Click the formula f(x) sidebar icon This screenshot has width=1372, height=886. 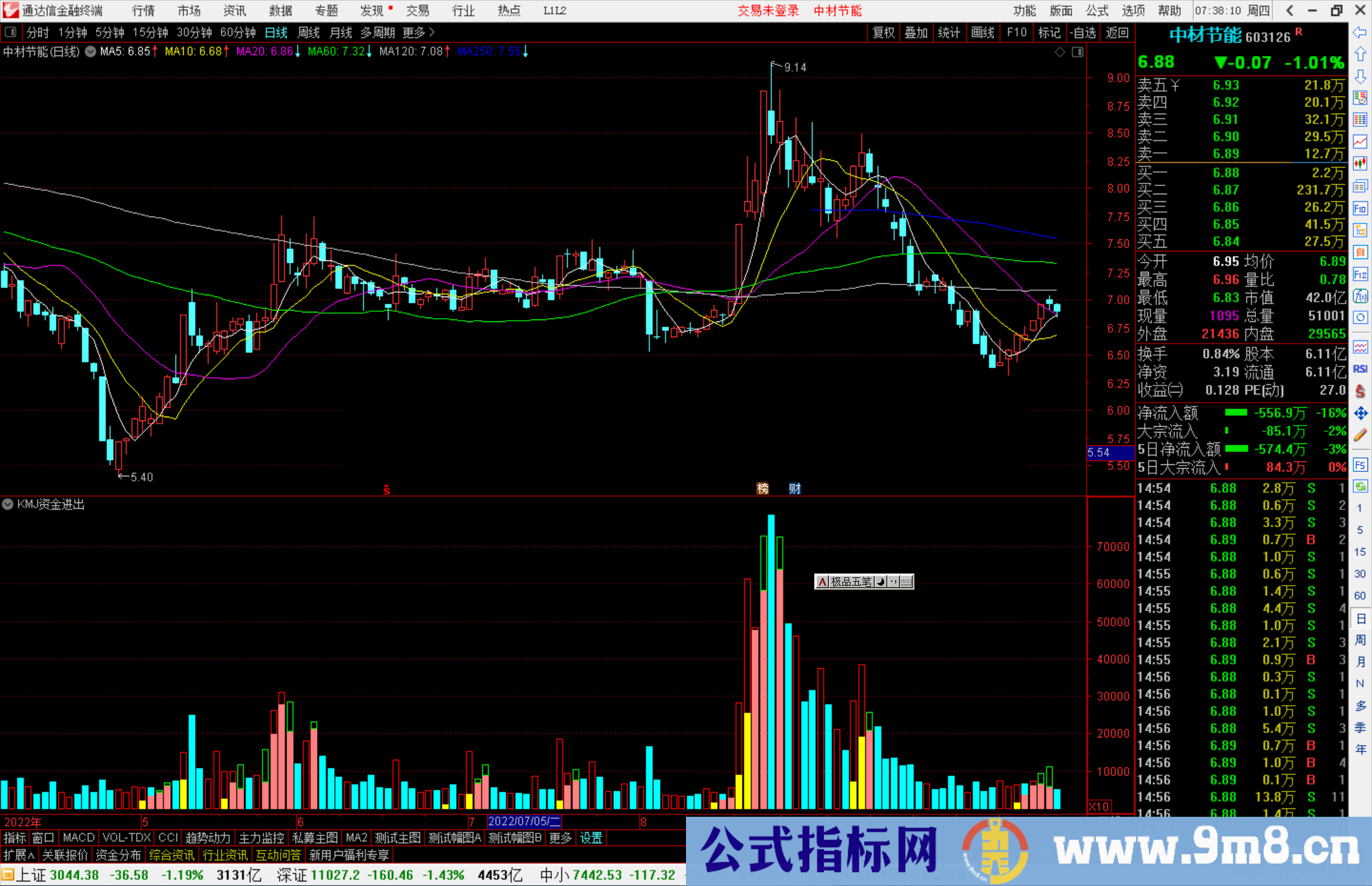pos(1360,296)
